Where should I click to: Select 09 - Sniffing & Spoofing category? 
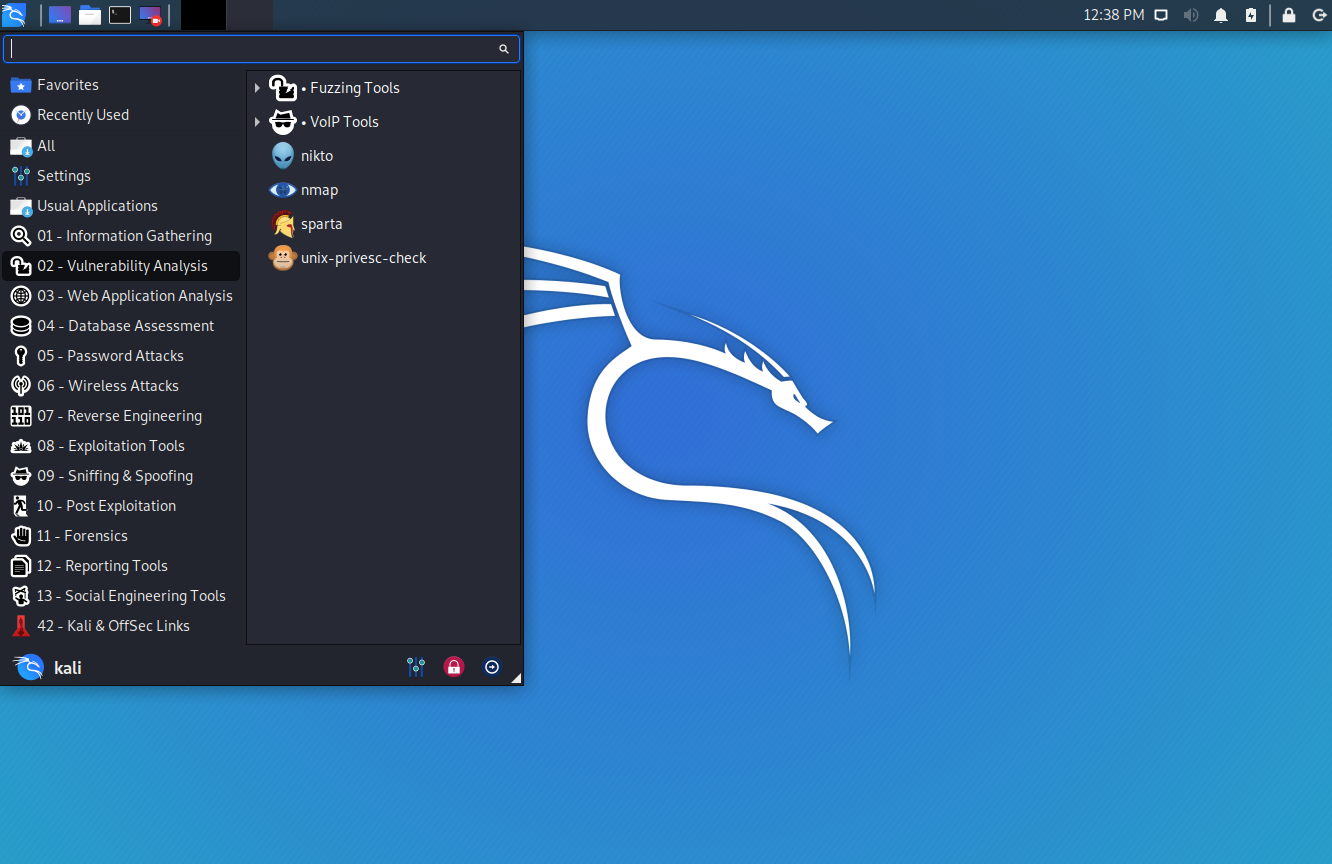point(121,475)
